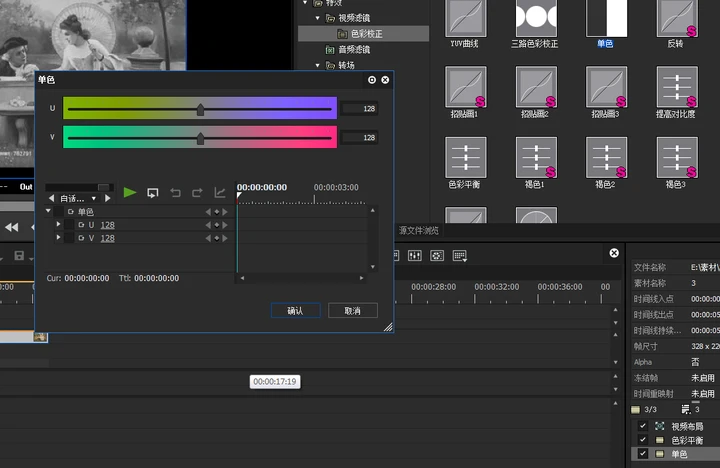Open the keyframe graph view icon
Image resolution: width=720 pixels, height=468 pixels.
(220, 192)
